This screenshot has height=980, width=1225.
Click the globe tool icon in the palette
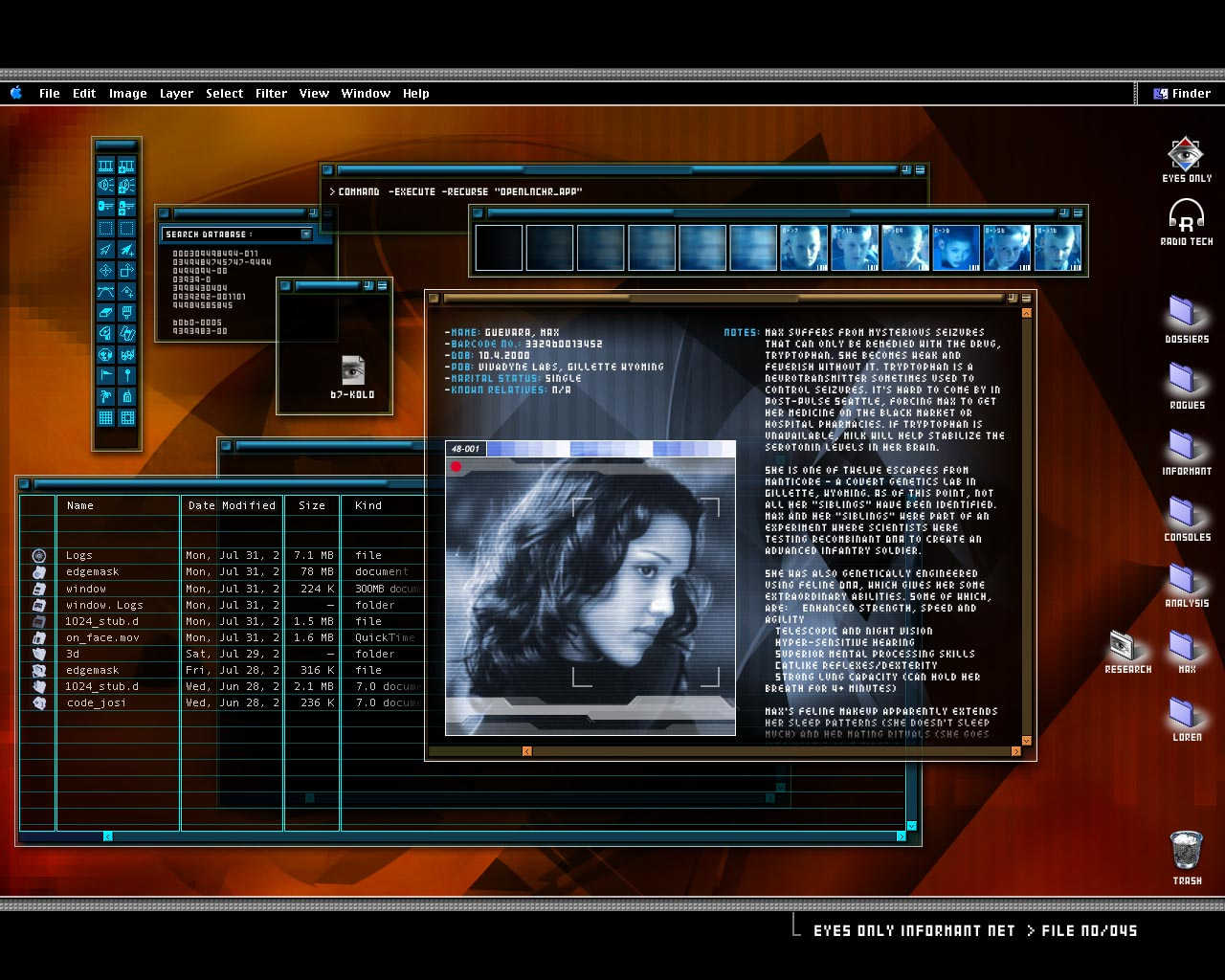tap(105, 354)
